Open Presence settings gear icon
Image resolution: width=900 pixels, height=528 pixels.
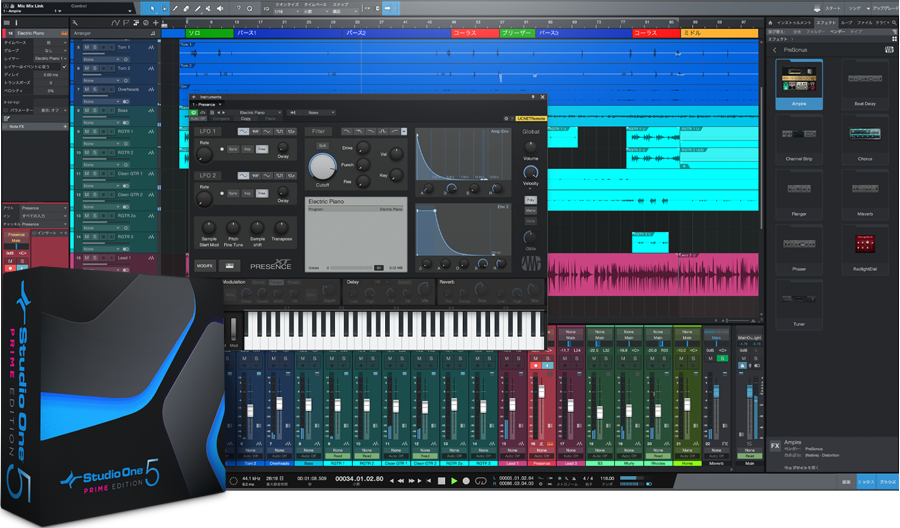point(506,118)
